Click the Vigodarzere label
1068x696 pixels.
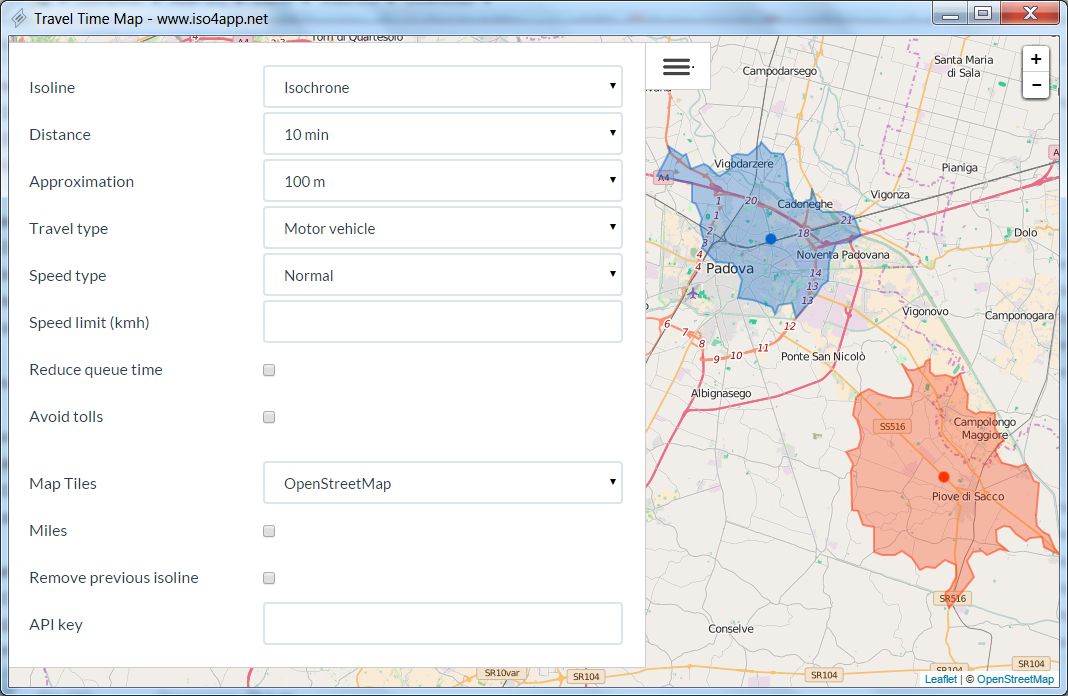click(743, 163)
